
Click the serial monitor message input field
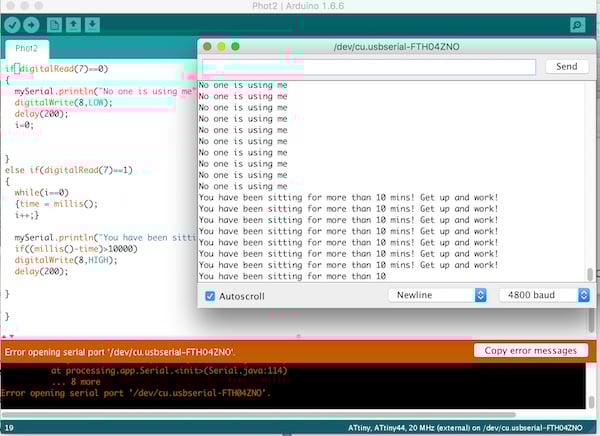(369, 67)
